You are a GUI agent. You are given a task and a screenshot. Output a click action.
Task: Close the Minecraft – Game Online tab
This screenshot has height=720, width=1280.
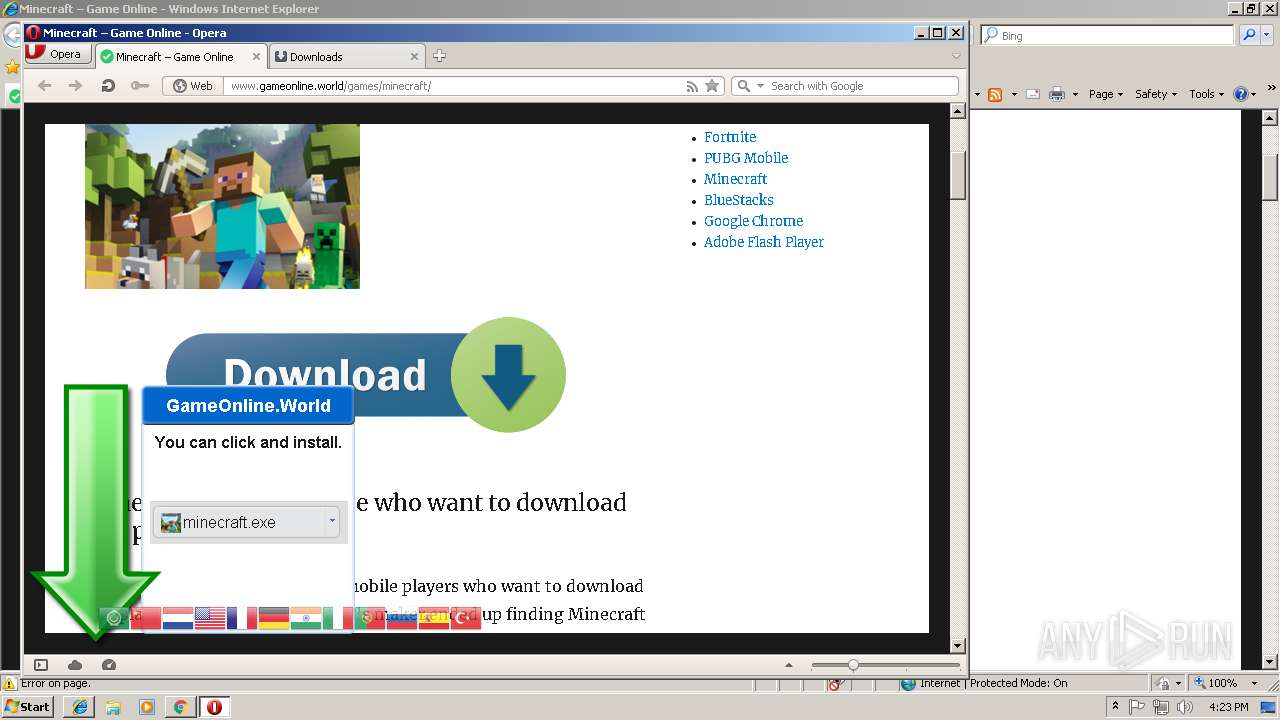pos(256,57)
